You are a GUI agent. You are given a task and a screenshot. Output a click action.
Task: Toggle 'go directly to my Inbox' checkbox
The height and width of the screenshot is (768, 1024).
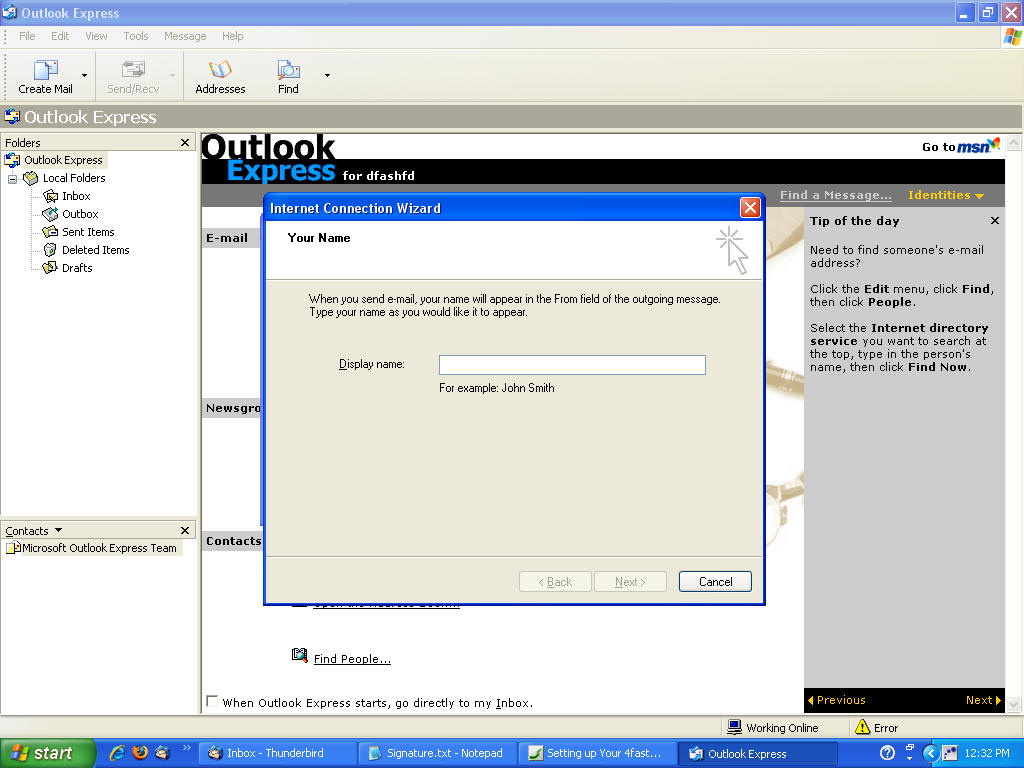pos(212,701)
